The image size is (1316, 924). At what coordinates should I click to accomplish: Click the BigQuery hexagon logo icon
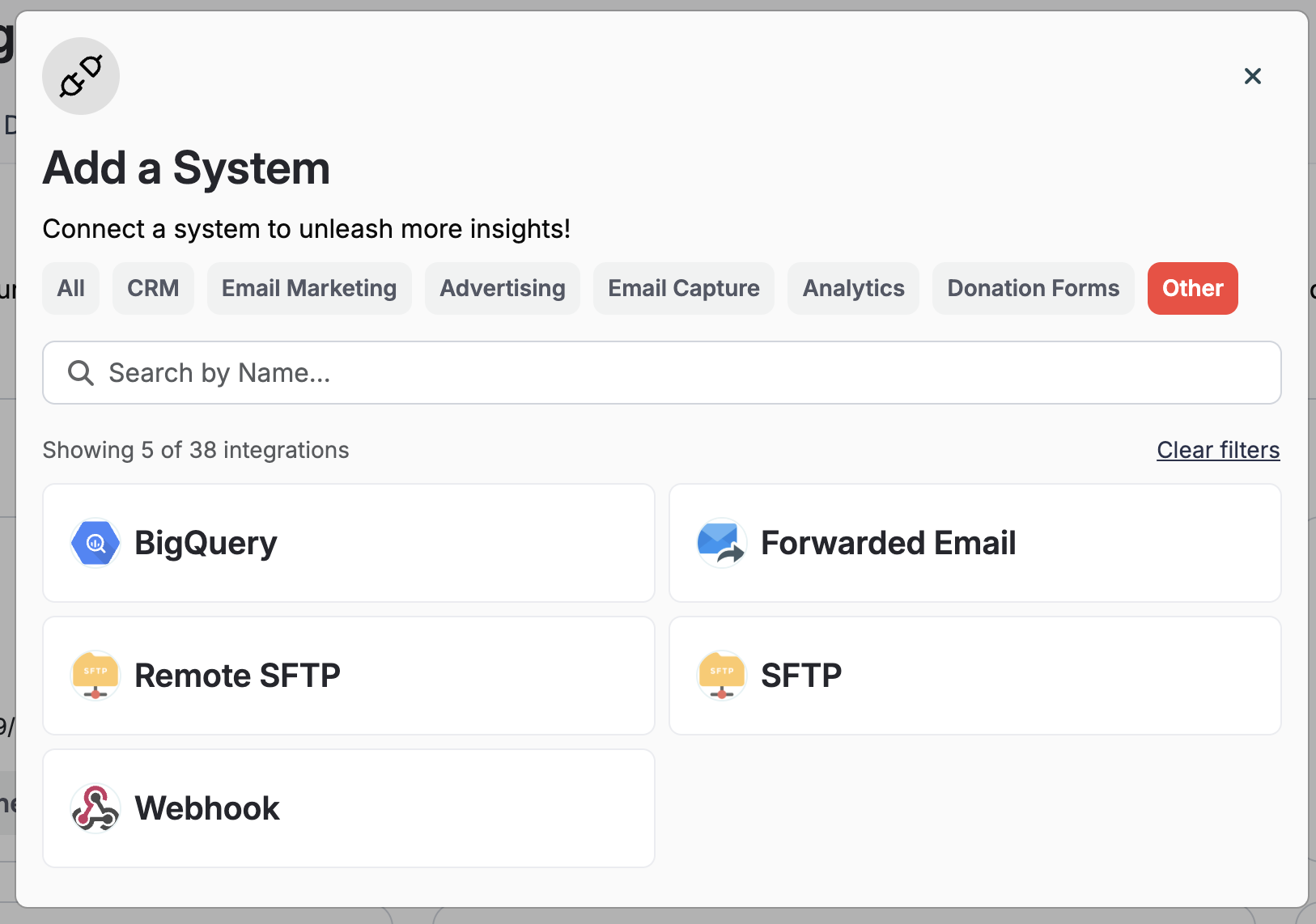point(96,543)
